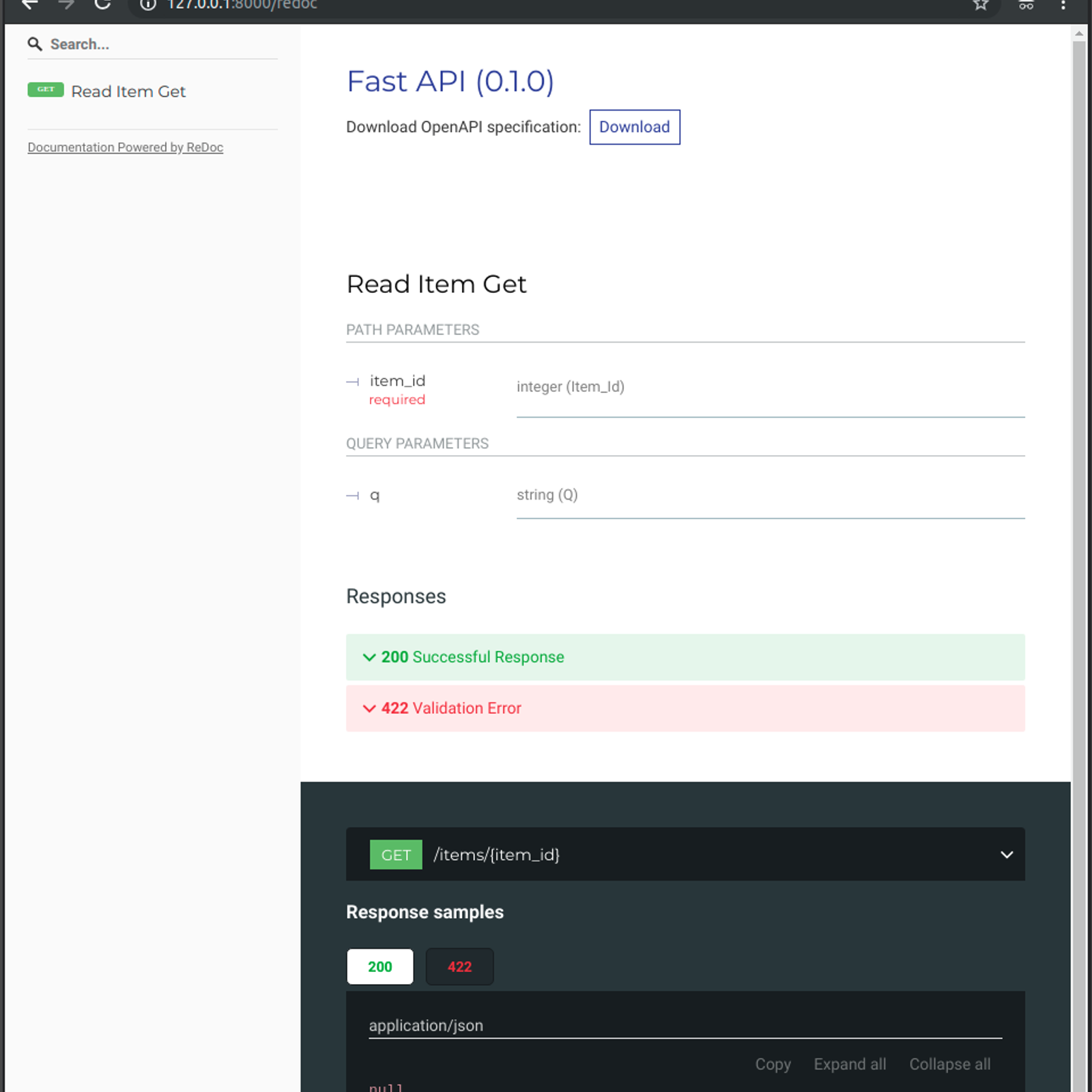Click the browser back arrow

click(x=29, y=5)
